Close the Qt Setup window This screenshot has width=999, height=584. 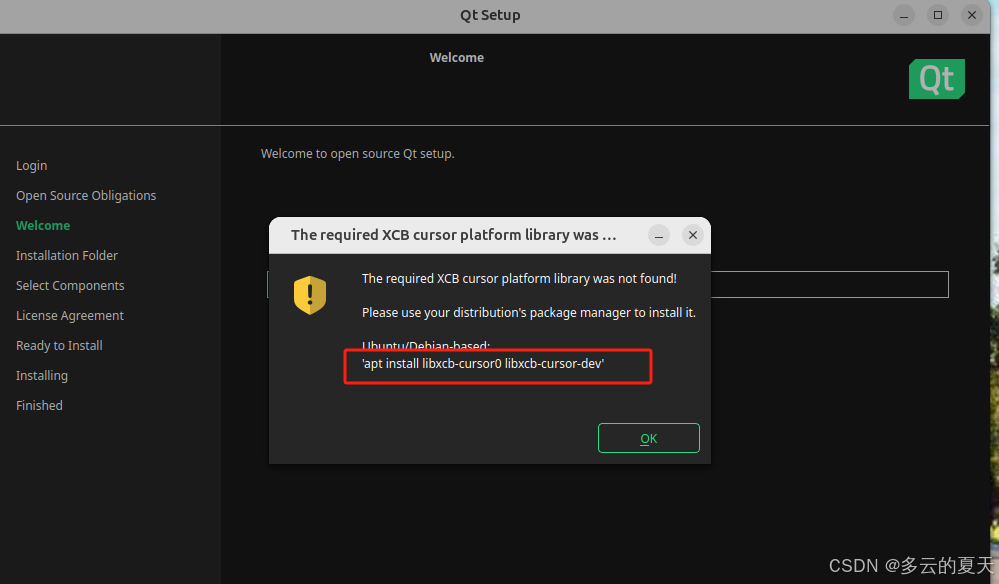972,15
